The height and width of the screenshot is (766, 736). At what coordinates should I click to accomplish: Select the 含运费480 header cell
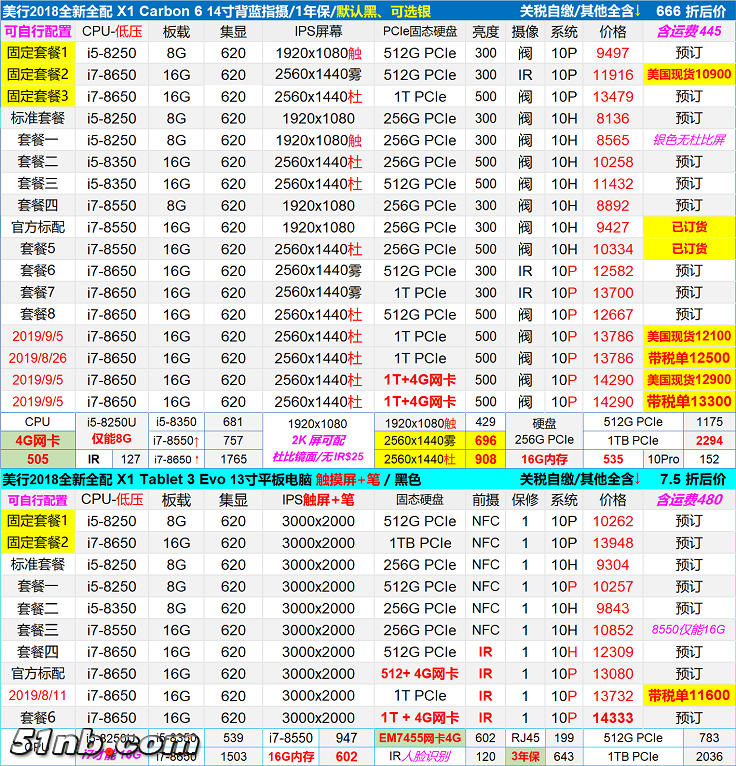[689, 500]
